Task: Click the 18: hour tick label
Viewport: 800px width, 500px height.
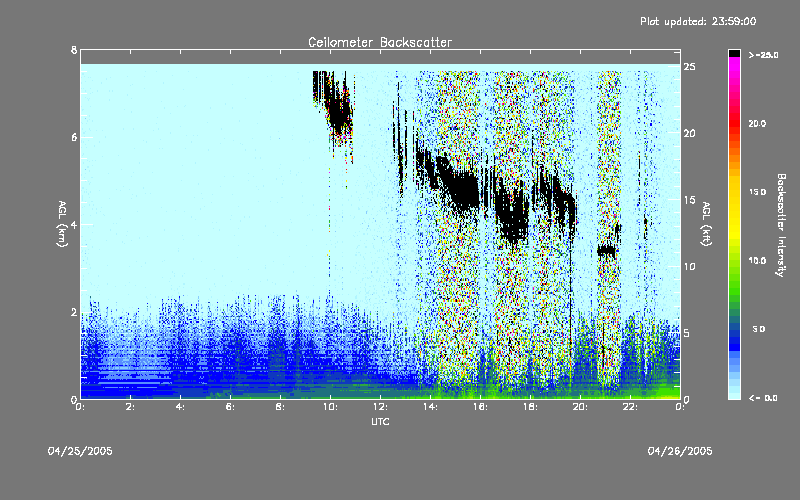Action: point(530,407)
